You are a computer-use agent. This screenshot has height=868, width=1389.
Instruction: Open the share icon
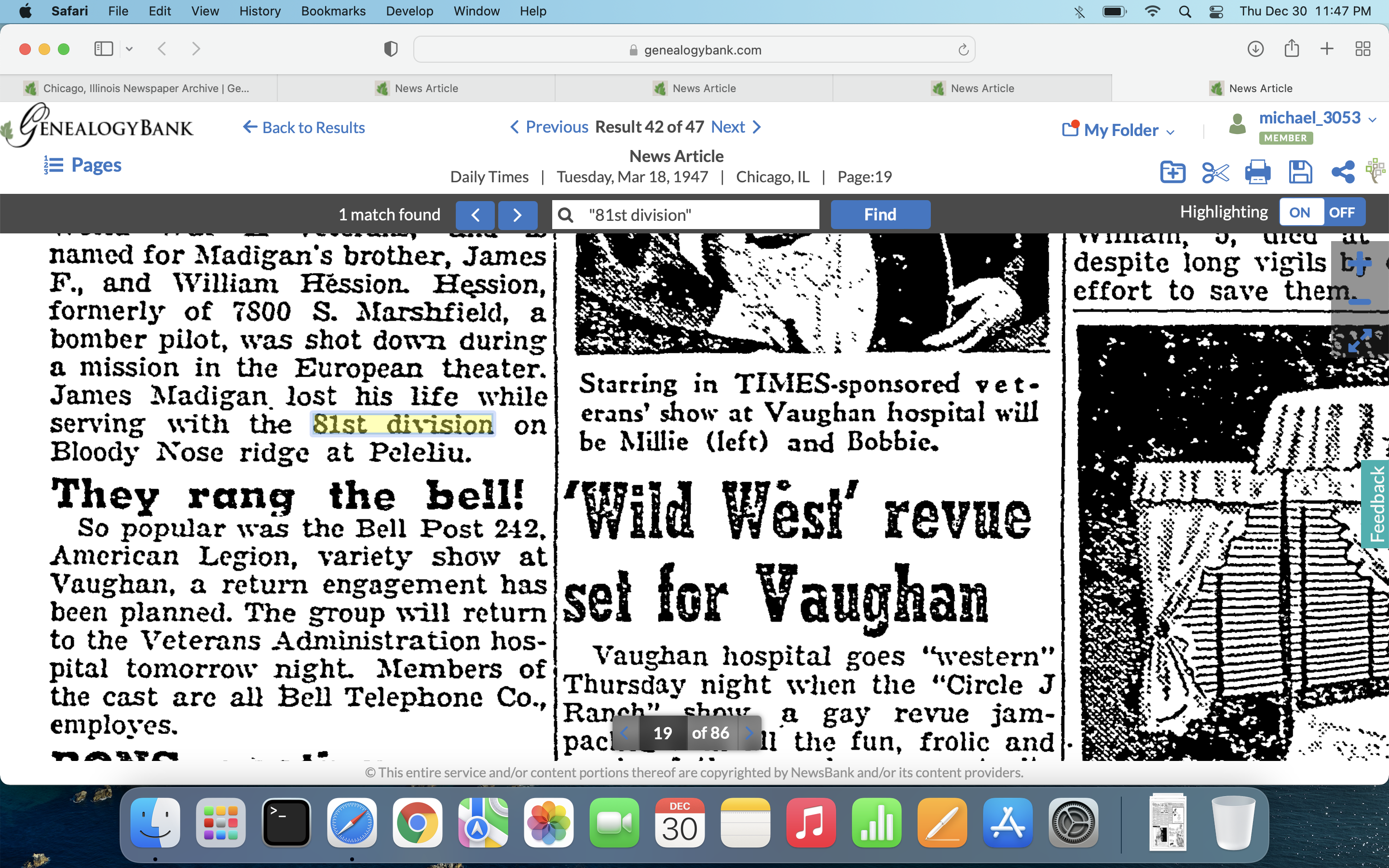click(1343, 172)
